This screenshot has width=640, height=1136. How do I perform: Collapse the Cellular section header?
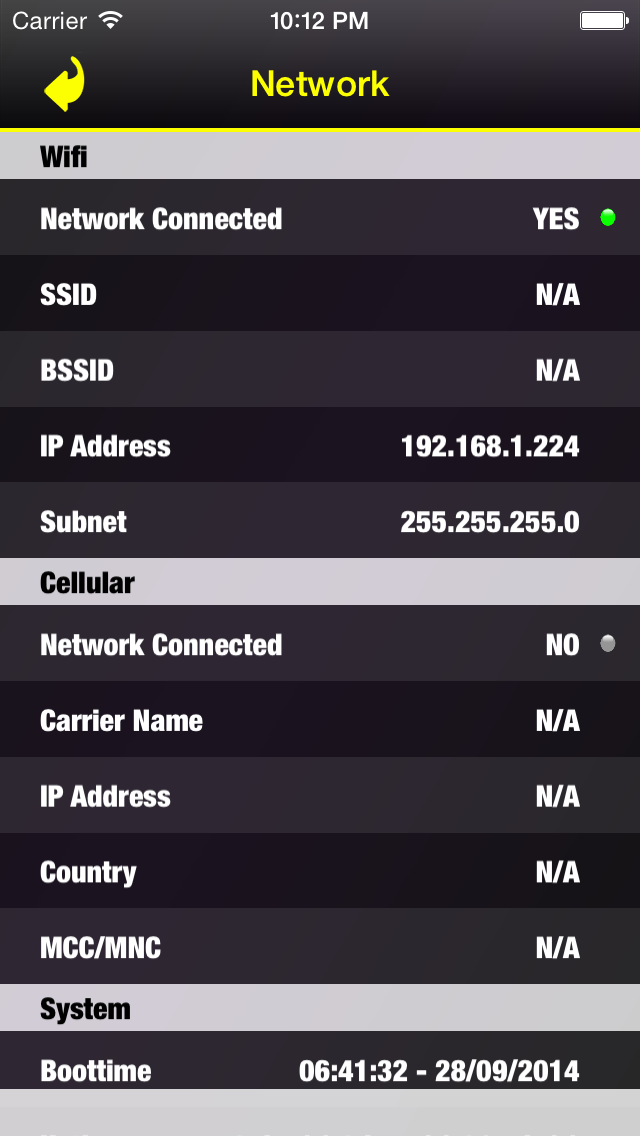(320, 582)
